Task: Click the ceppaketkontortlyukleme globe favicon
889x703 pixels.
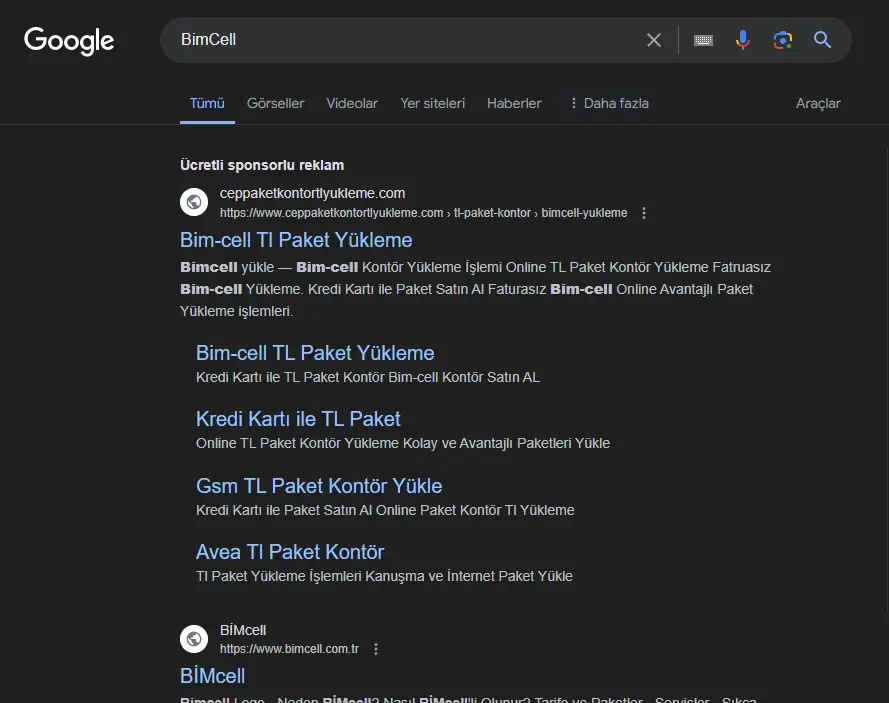Action: (x=194, y=202)
